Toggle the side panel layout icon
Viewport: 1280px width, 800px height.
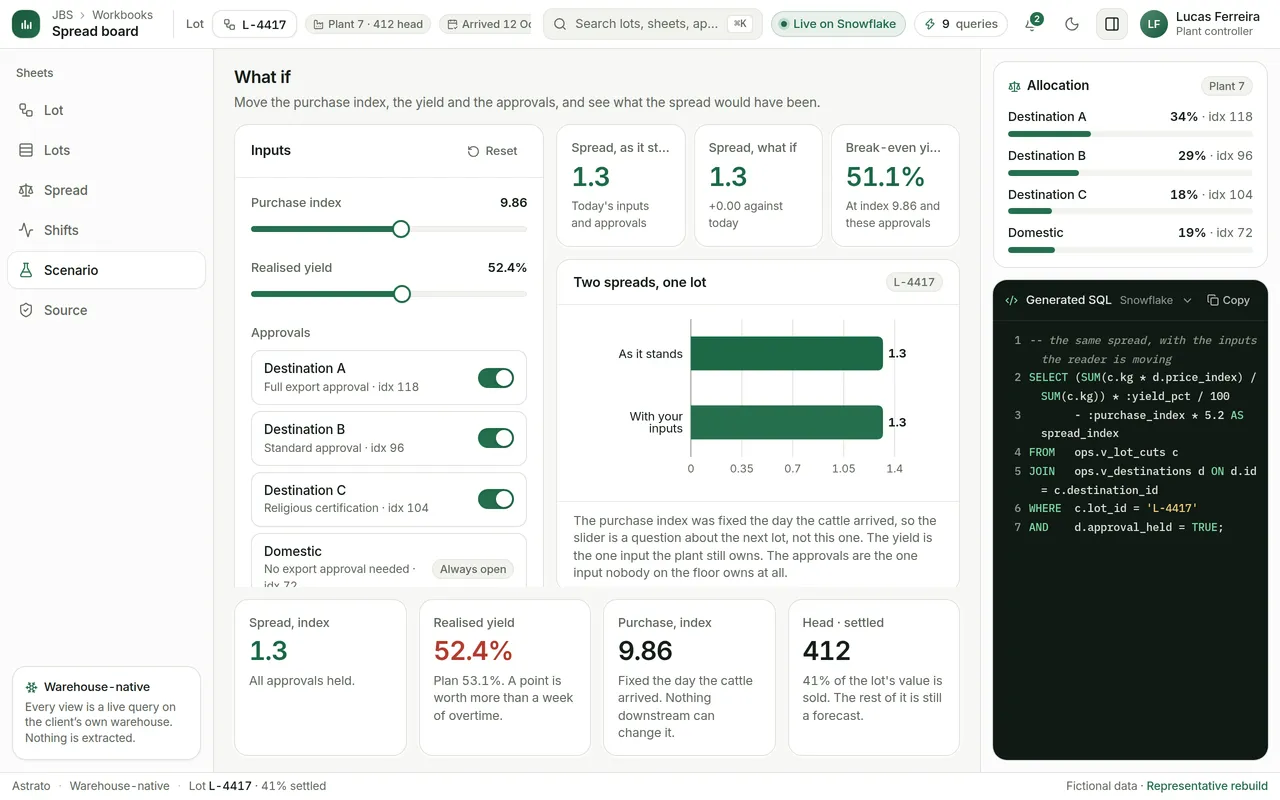point(1112,24)
